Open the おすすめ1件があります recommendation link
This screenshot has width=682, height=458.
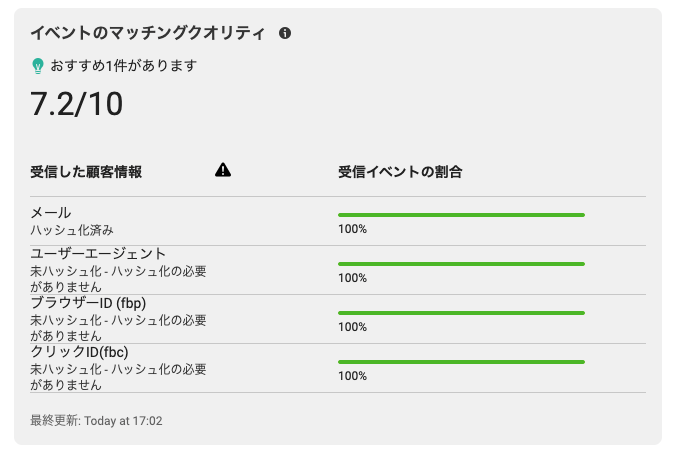tap(124, 66)
